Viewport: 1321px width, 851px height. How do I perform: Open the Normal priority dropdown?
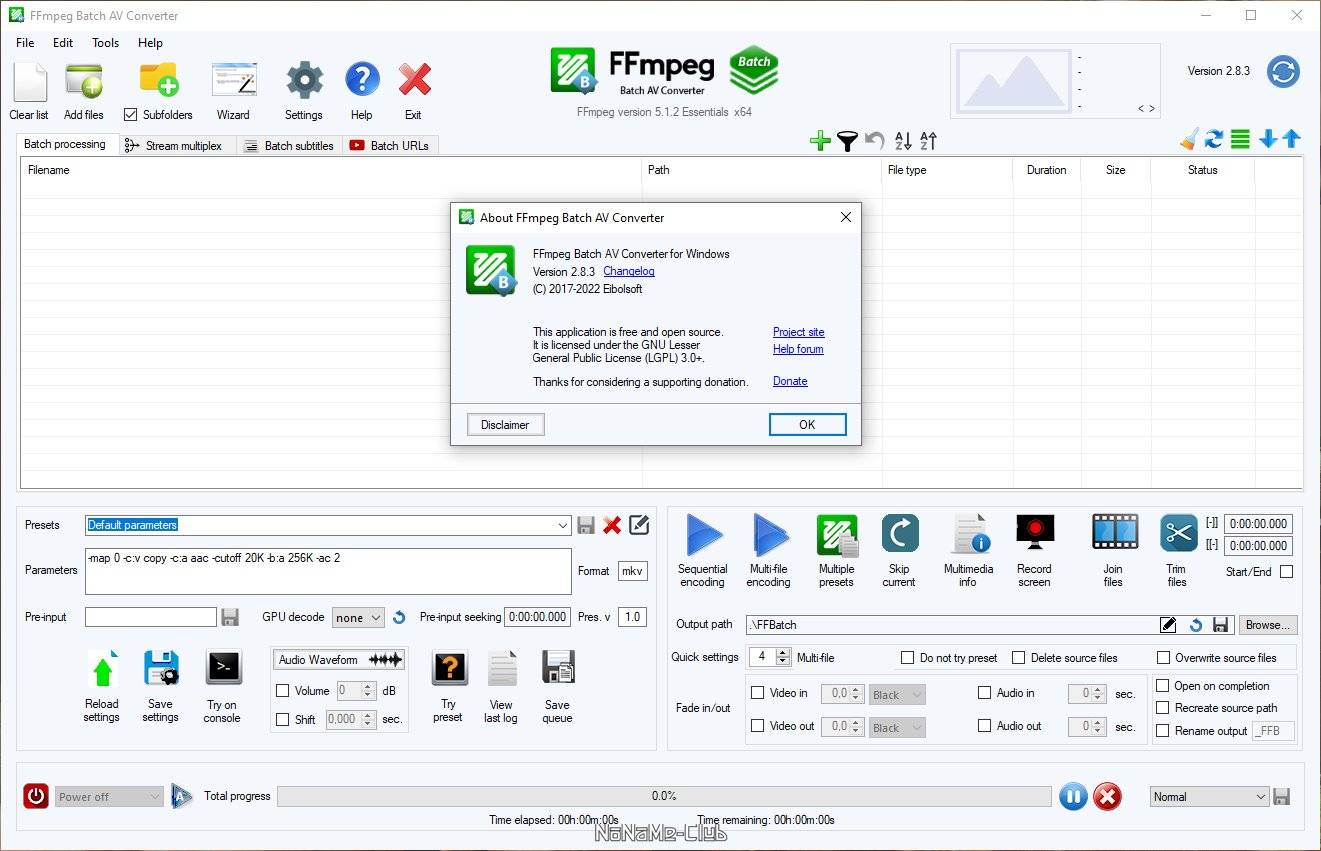coord(1210,797)
